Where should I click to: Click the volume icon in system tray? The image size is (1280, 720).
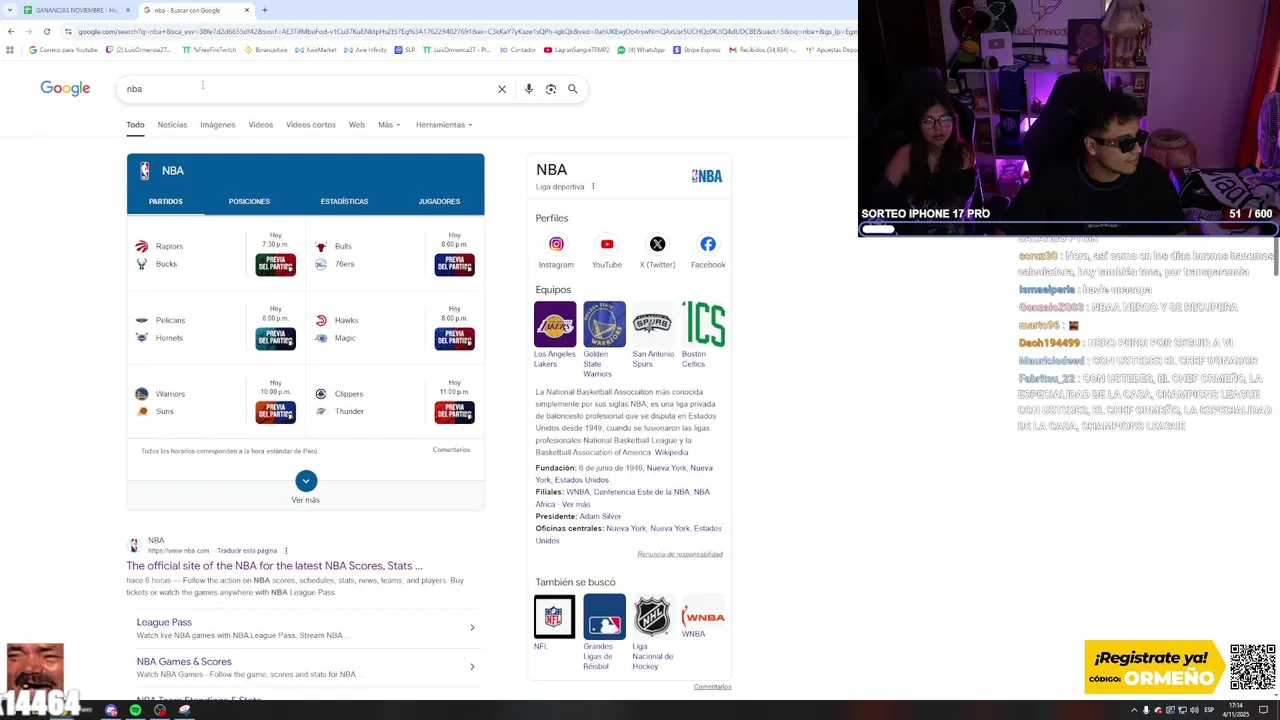coord(1194,710)
